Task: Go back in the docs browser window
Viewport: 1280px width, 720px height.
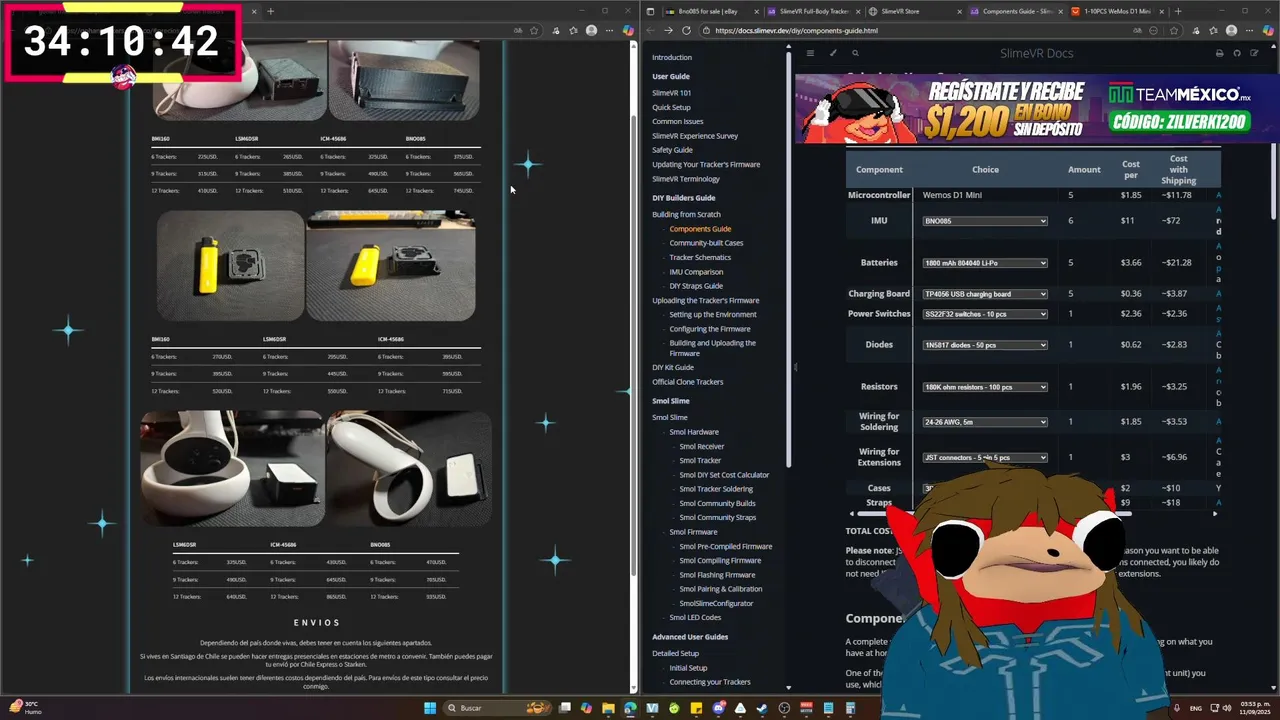Action: 650,30
